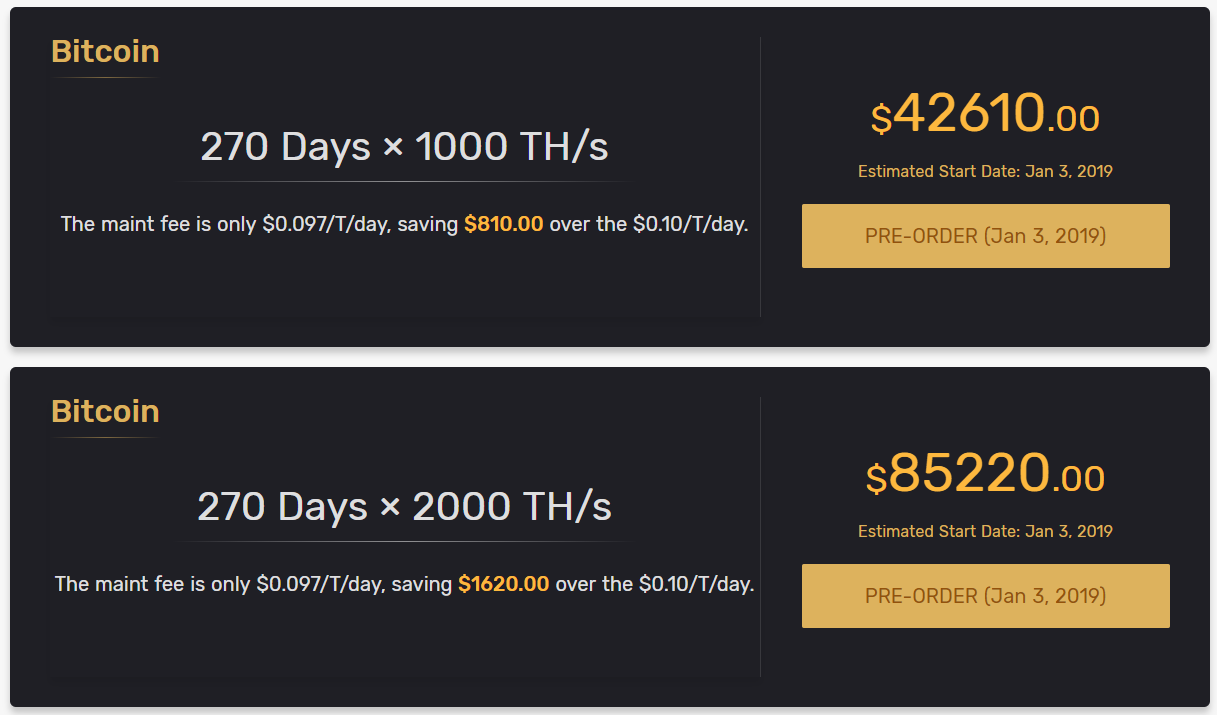Viewport: 1217px width, 715px height.
Task: Click the underline beneath the top Bitcoin heading
Action: (105, 77)
